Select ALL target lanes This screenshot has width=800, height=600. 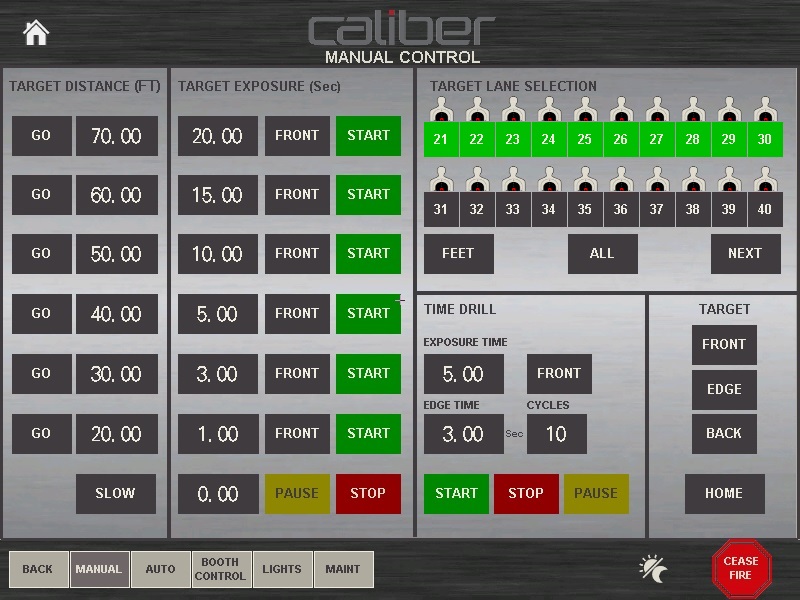coord(603,254)
